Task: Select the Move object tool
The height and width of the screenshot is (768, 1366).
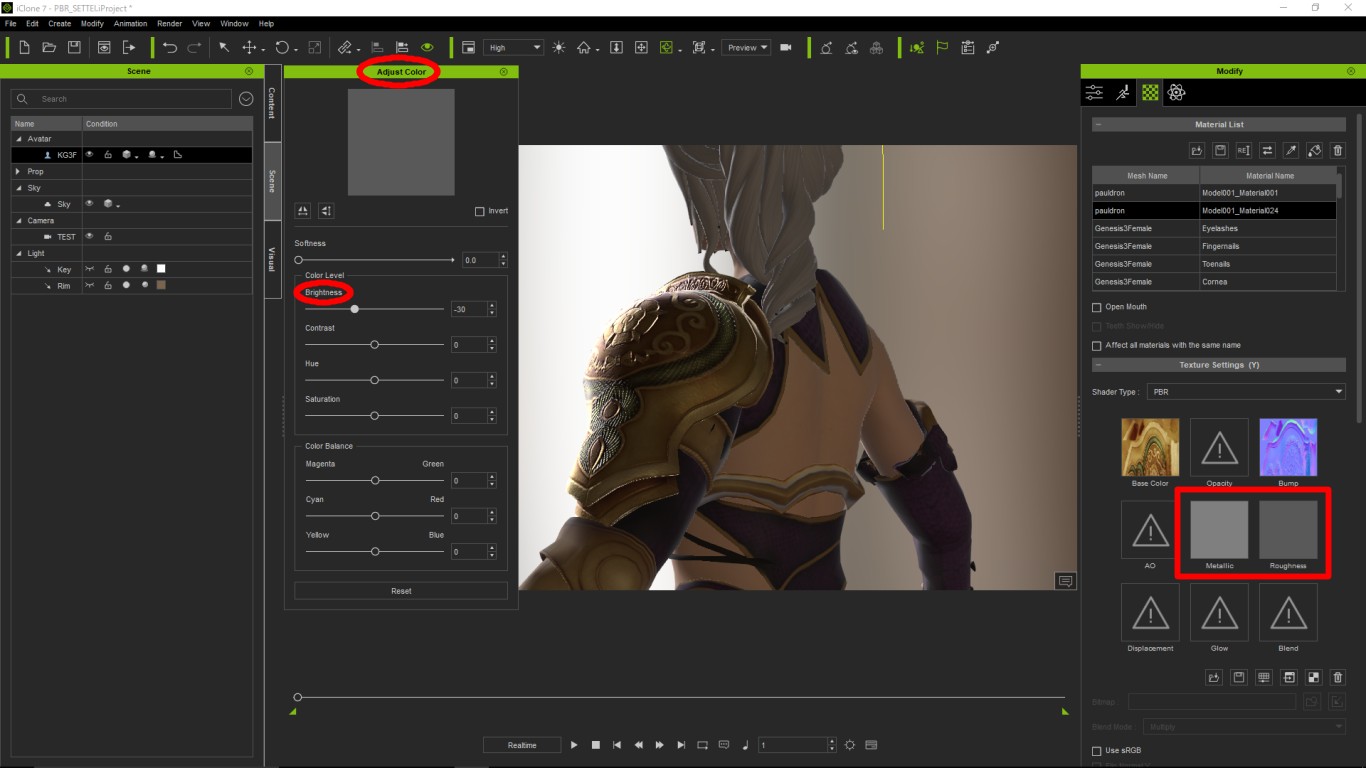Action: (250, 47)
